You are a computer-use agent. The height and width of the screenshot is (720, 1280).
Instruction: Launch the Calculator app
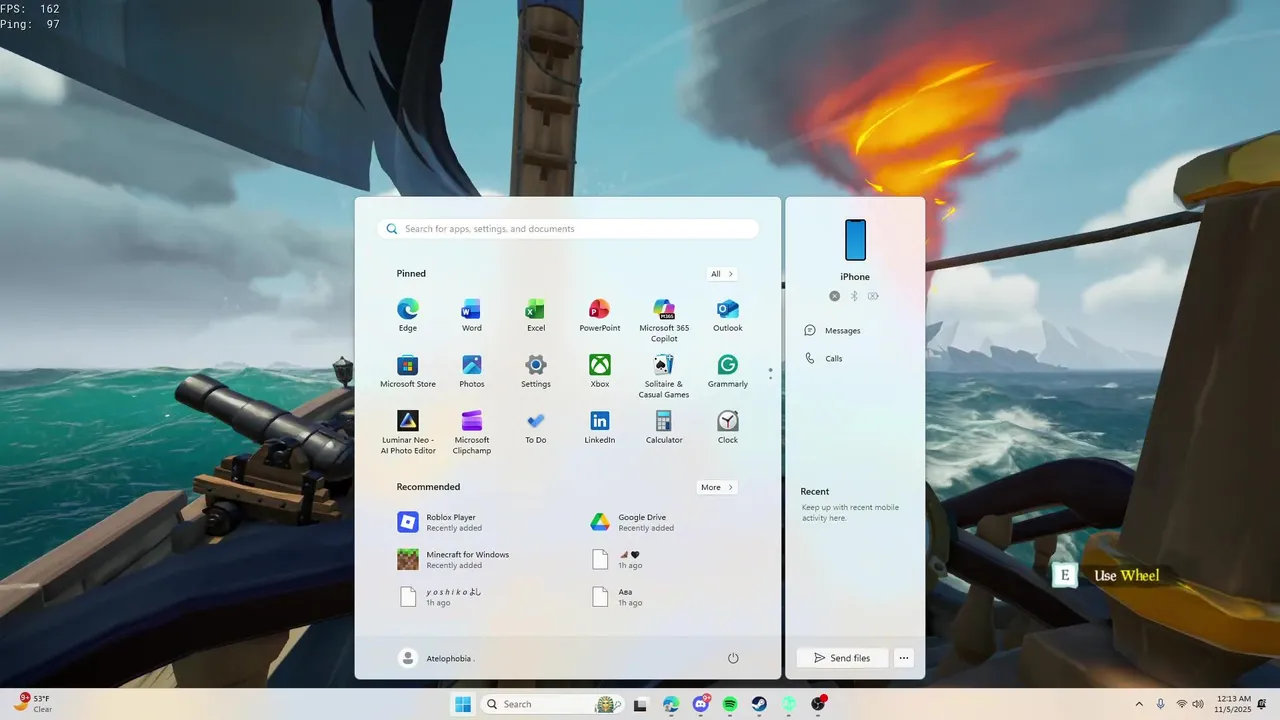coord(664,427)
